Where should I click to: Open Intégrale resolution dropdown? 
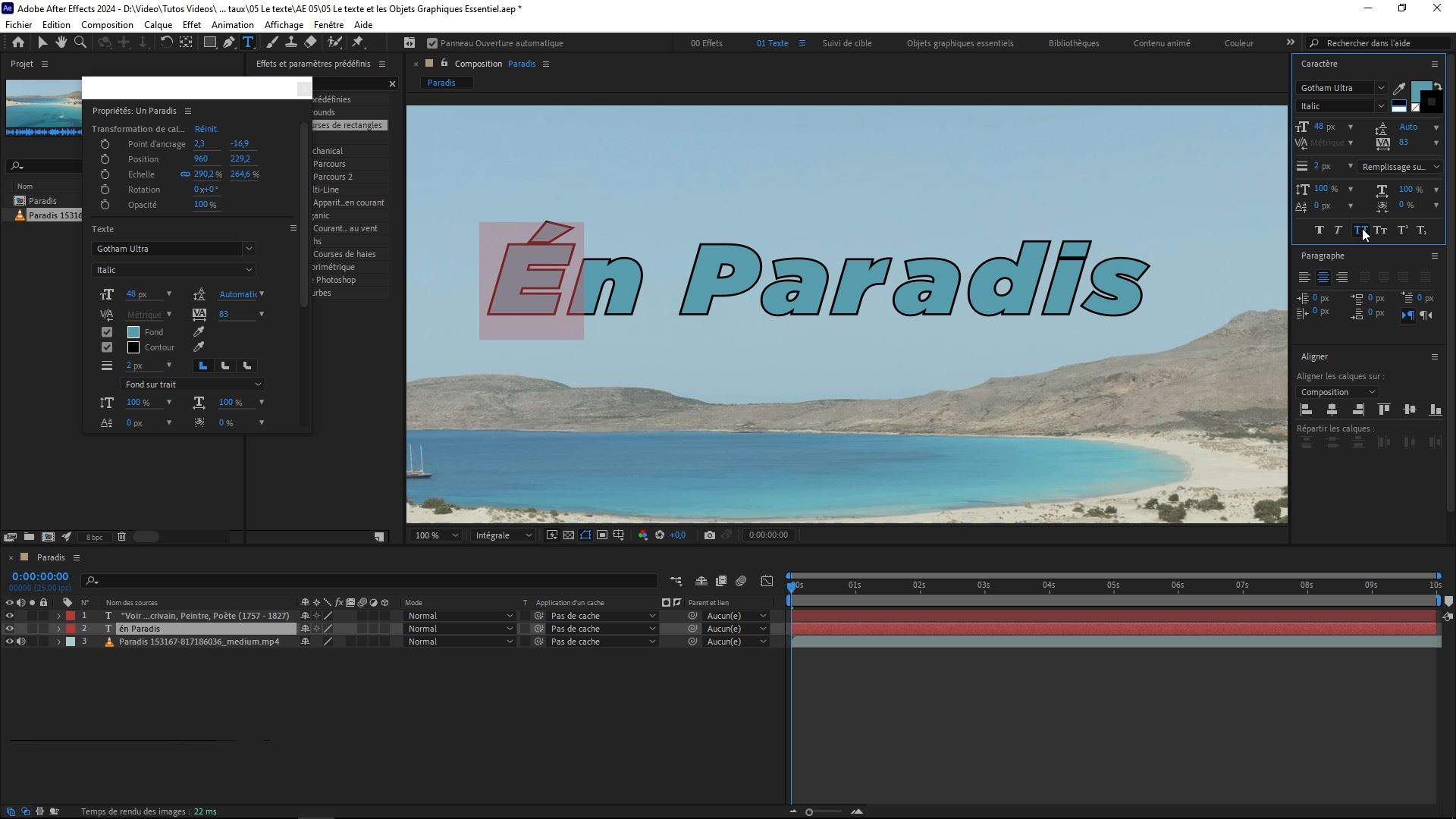coord(504,535)
